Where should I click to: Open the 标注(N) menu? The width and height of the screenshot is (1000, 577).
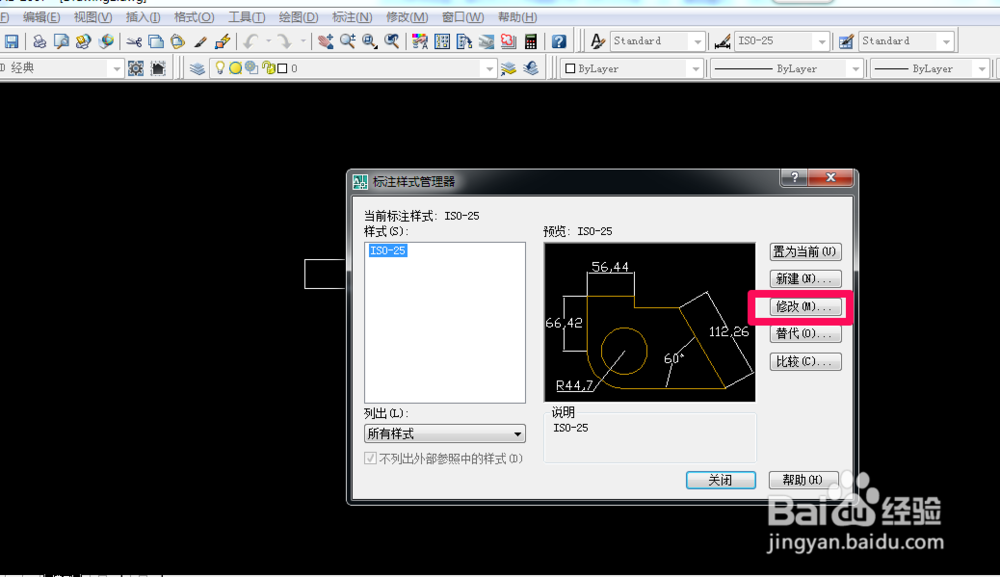352,17
